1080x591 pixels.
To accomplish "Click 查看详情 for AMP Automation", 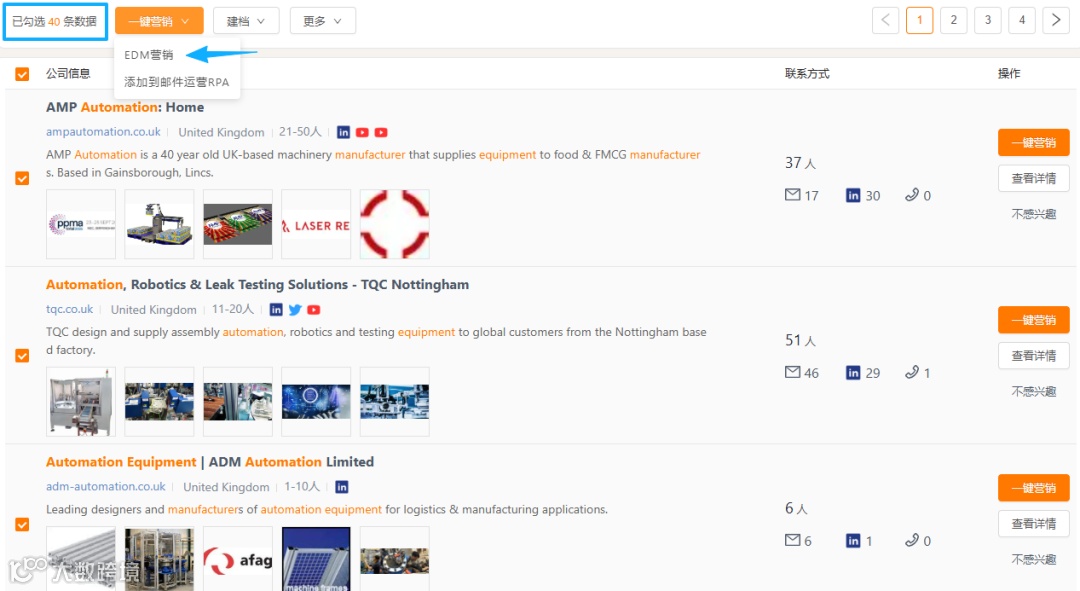I will point(1033,178).
